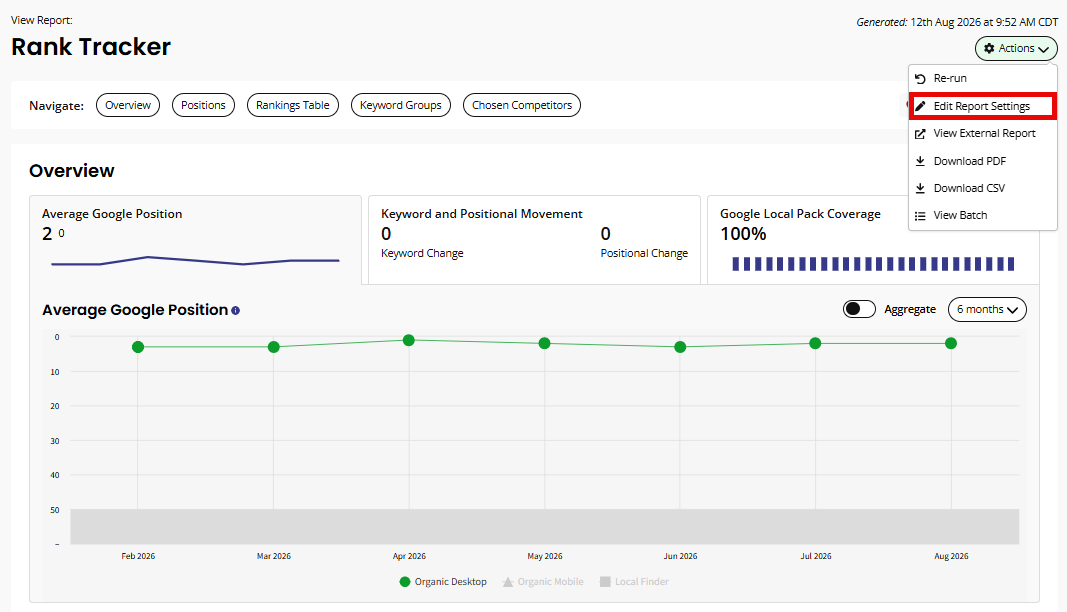The height and width of the screenshot is (612, 1067).
Task: Toggle the Aggregate switch
Action: coord(859,309)
